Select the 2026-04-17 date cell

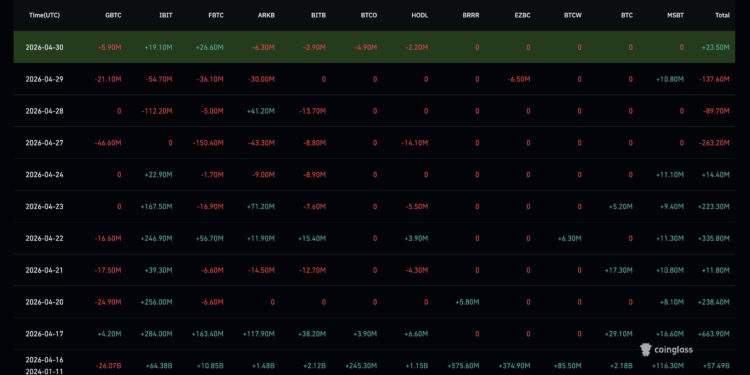[44, 334]
